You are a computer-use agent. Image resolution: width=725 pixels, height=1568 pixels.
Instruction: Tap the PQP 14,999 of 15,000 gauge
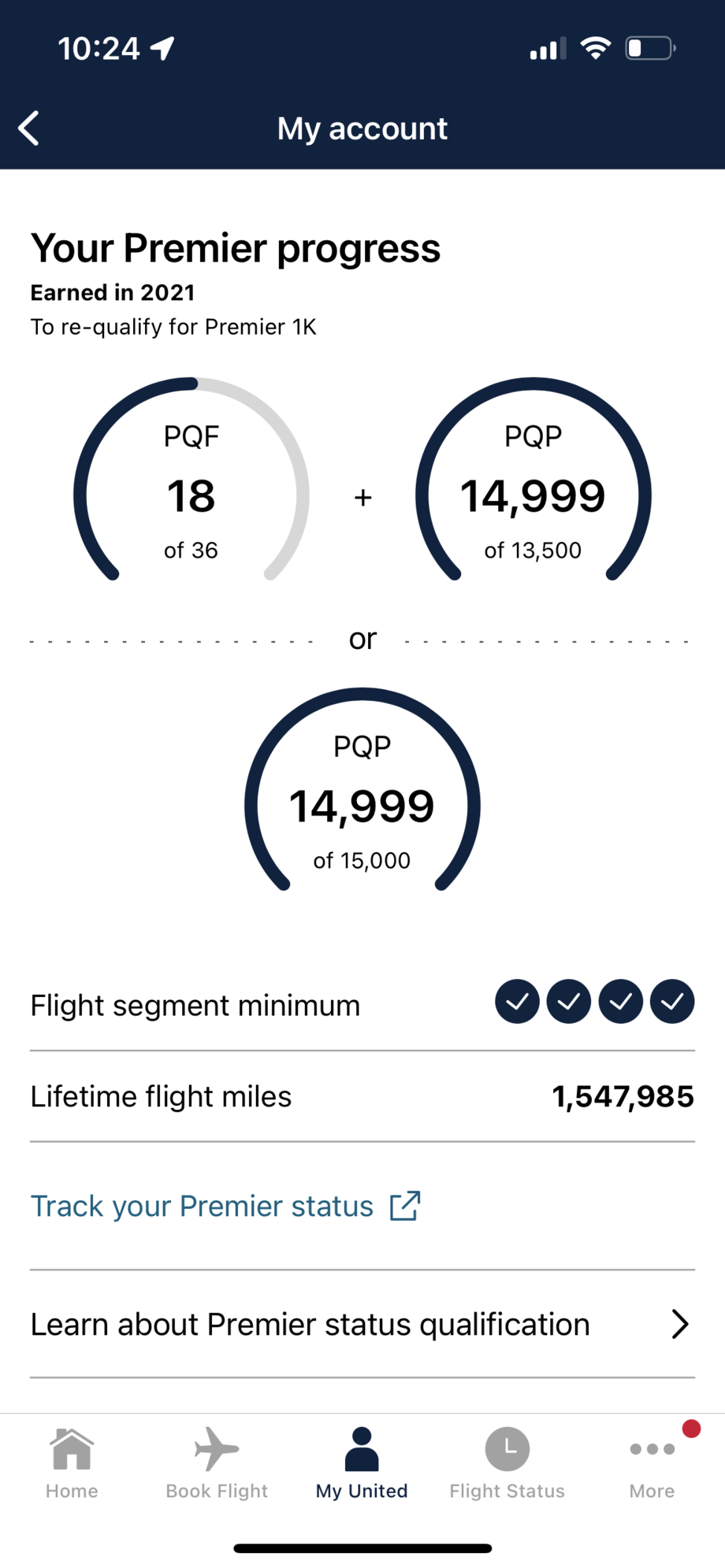point(362,790)
